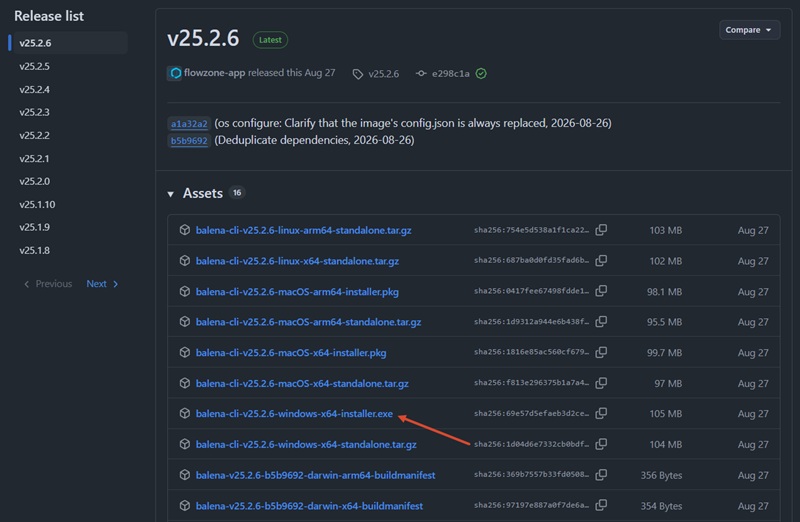Click the flowzone-app avatar icon
Viewport: 800px width, 522px height.
coord(175,73)
